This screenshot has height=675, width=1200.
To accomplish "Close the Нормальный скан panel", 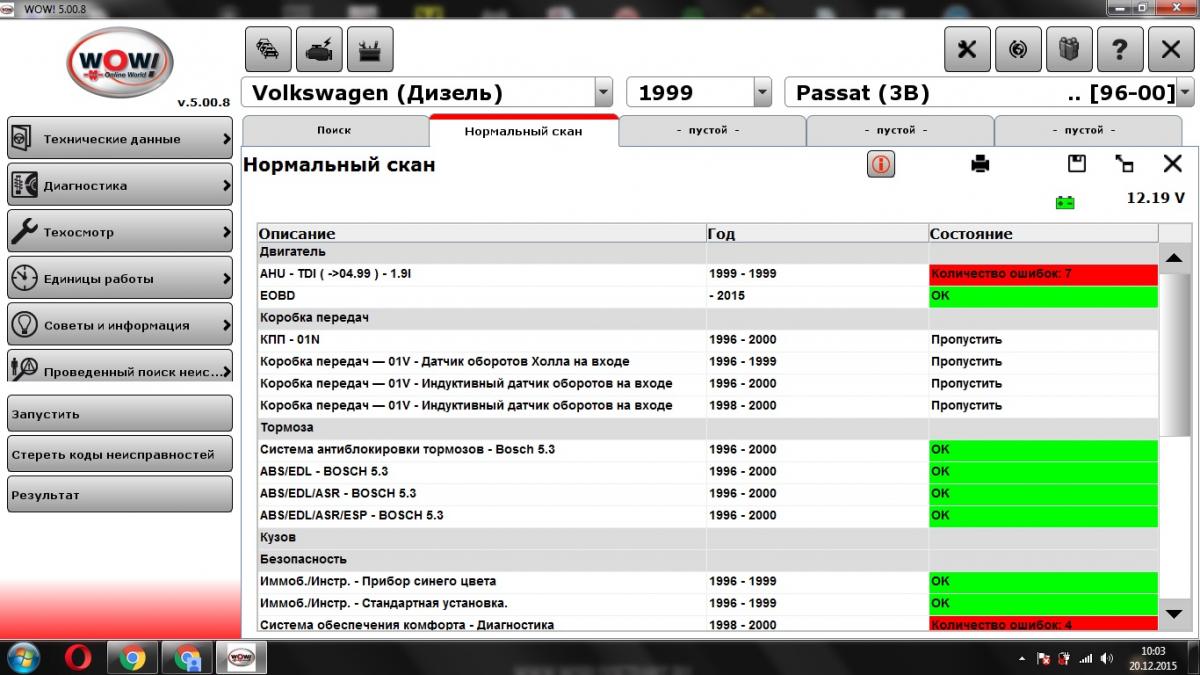I will pyautogui.click(x=1173, y=164).
